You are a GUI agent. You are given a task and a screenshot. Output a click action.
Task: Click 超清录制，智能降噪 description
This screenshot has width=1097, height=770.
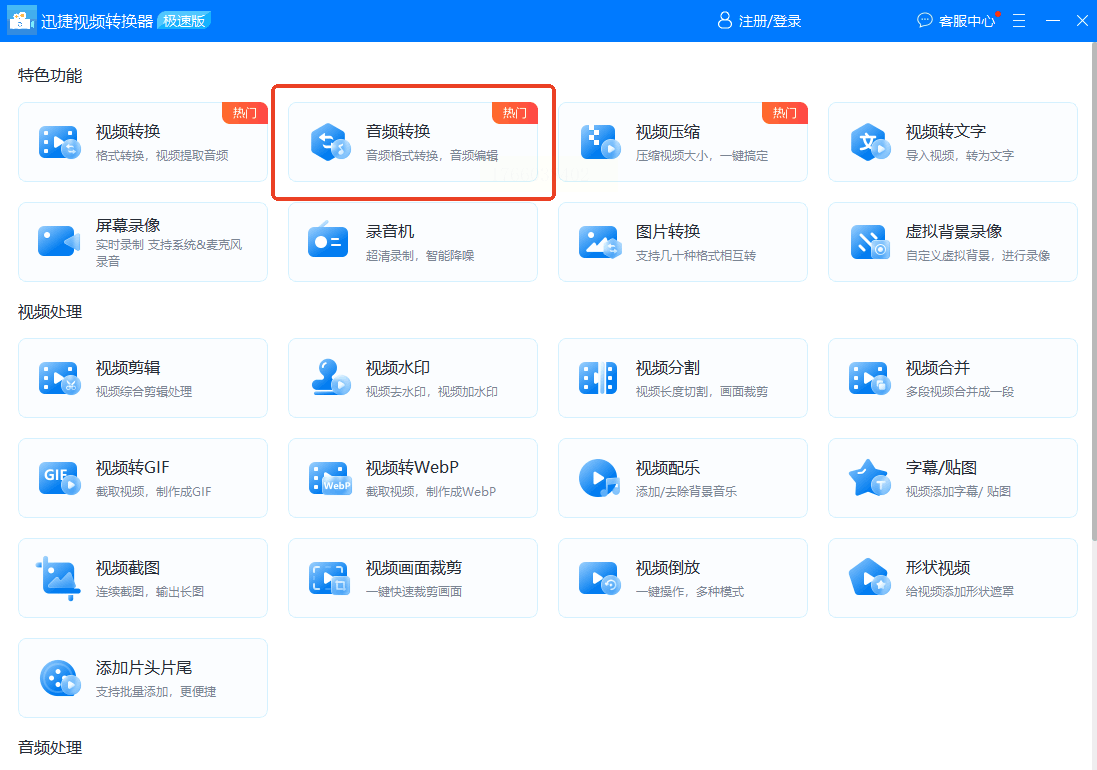click(x=420, y=255)
